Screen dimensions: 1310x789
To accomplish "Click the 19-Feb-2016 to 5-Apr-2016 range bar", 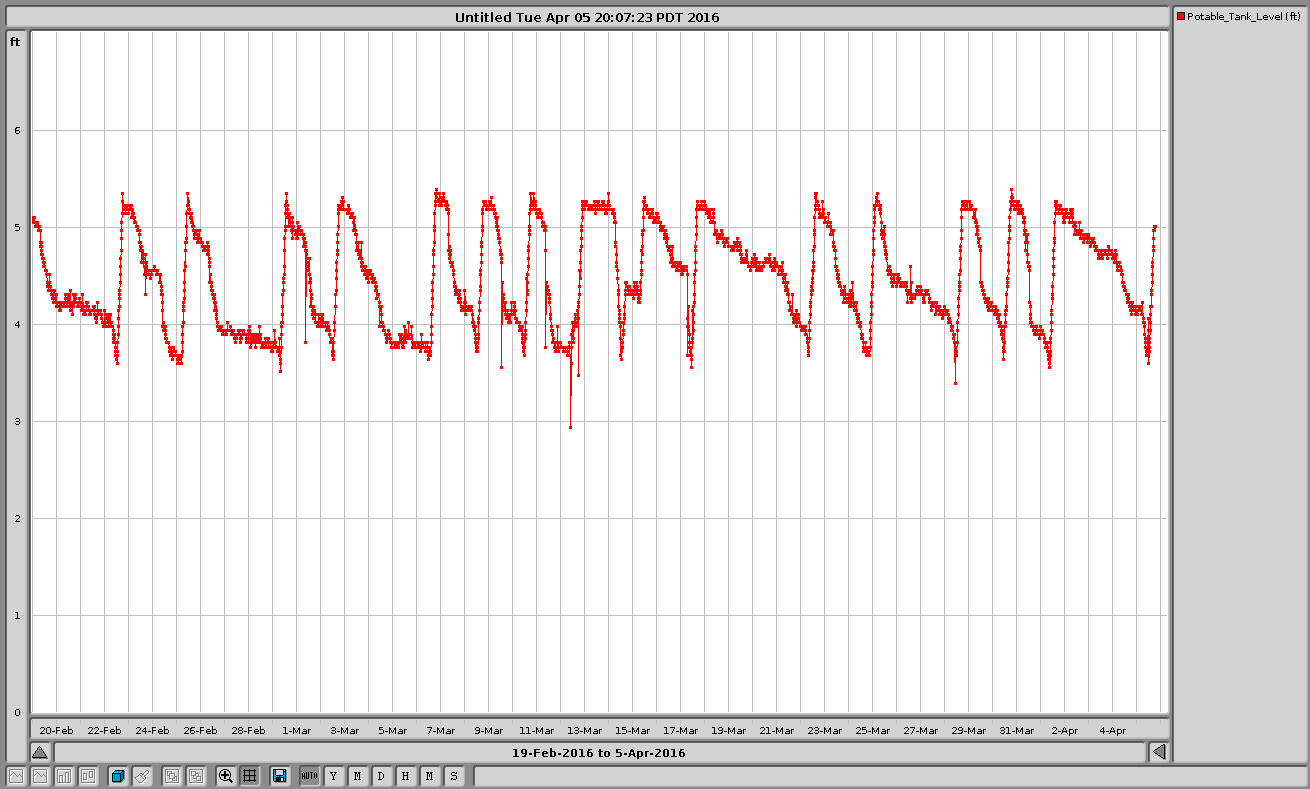I will (599, 752).
